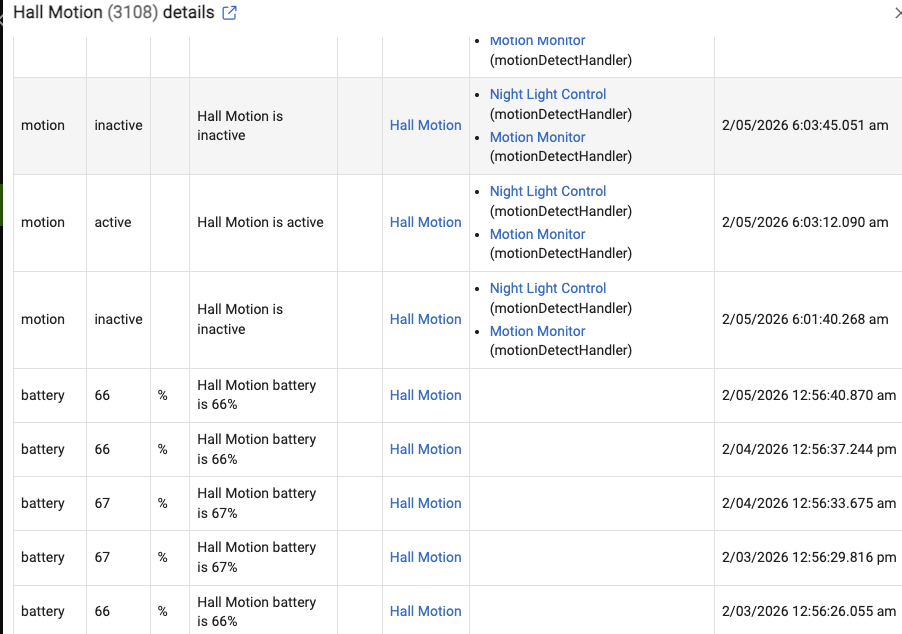Image resolution: width=902 pixels, height=634 pixels.
Task: Open Motion Monitor in the 6:01:40 row
Action: pyautogui.click(x=537, y=331)
